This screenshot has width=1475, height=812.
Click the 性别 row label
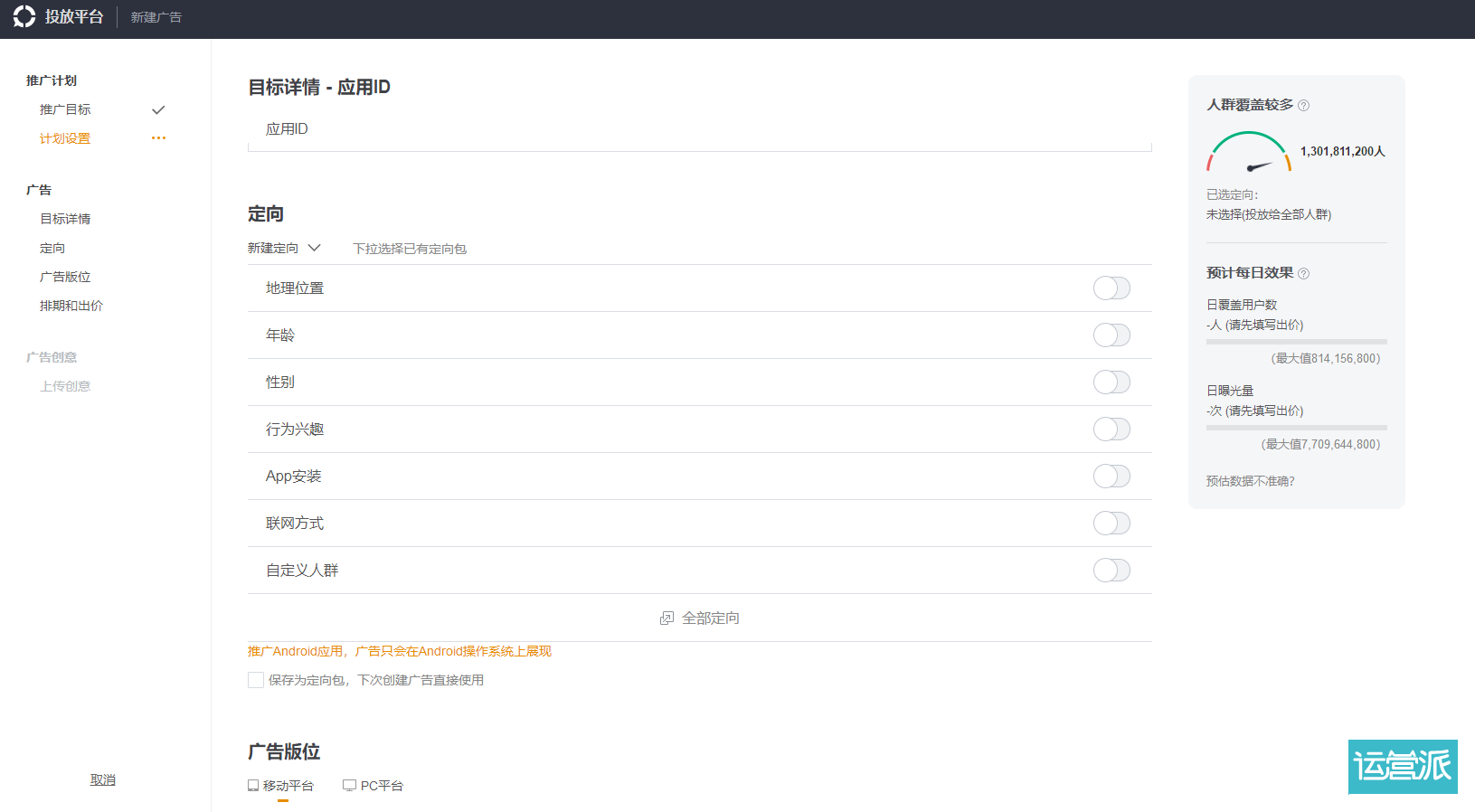(x=280, y=382)
